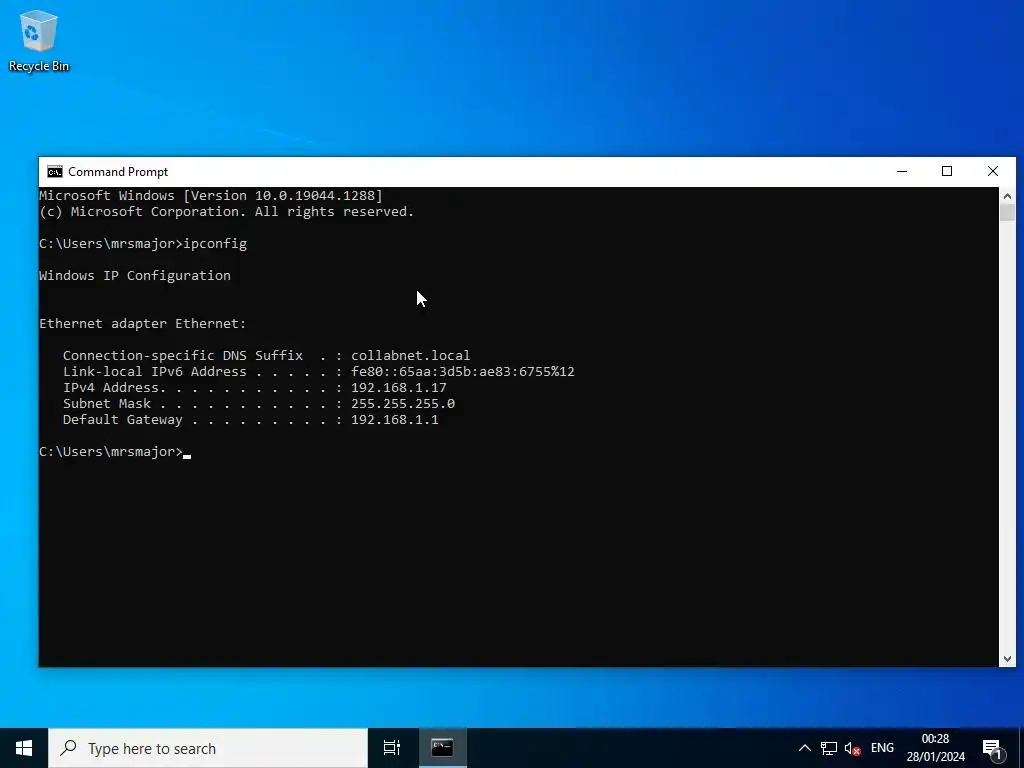Open the Recycle Bin desktop icon
This screenshot has width=1024, height=768.
[x=39, y=40]
